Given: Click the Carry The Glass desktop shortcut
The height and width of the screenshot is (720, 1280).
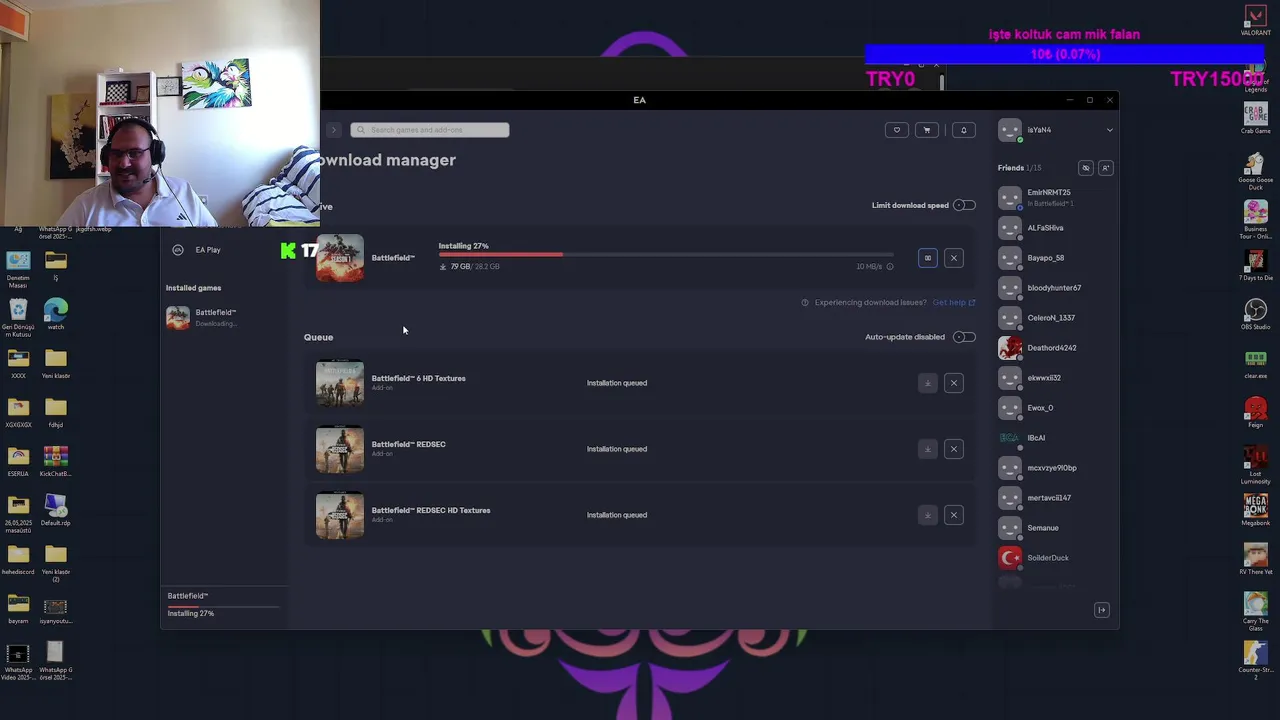Looking at the screenshot, I should pos(1256,612).
